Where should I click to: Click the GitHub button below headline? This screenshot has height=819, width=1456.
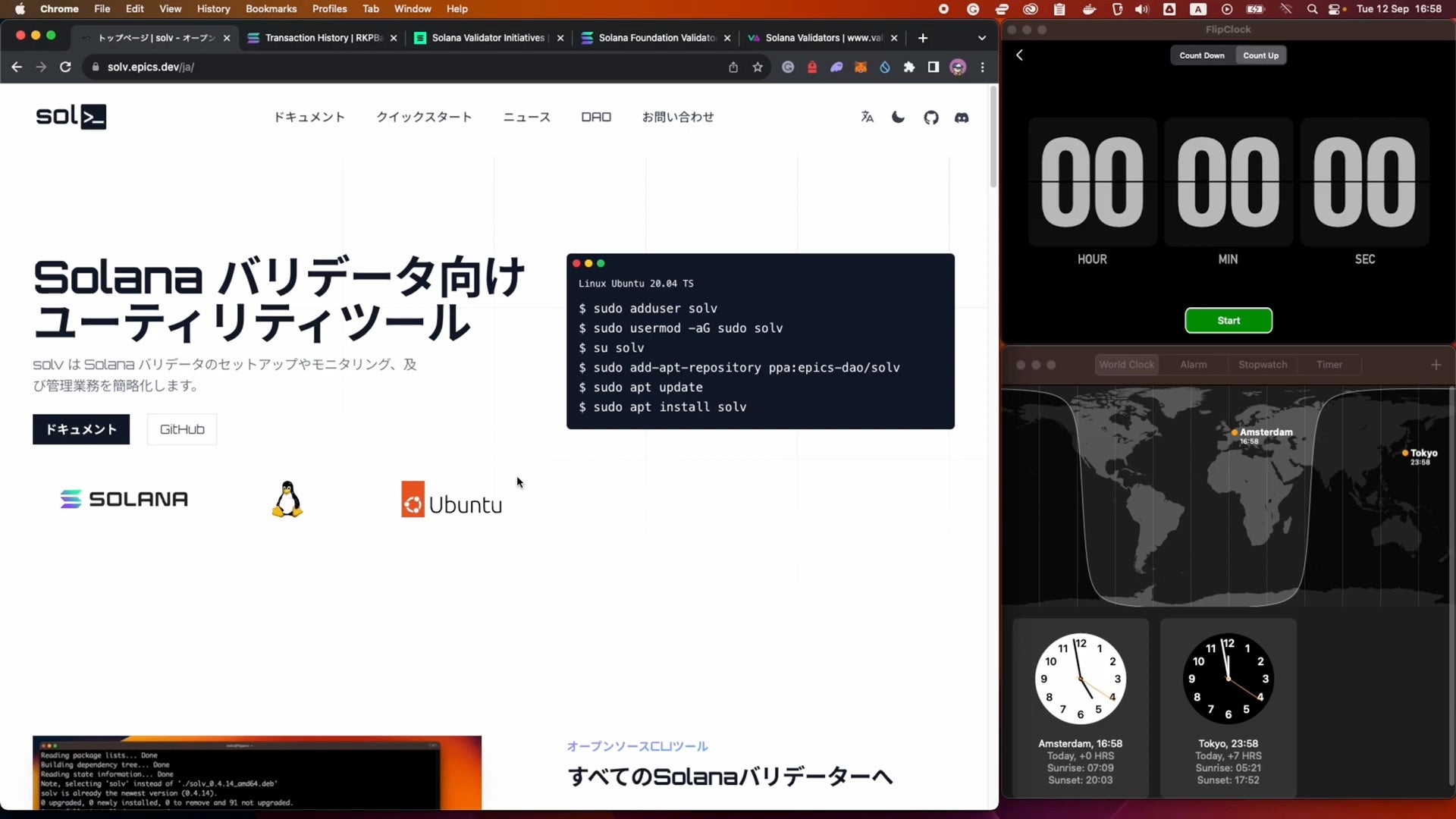pyautogui.click(x=182, y=429)
